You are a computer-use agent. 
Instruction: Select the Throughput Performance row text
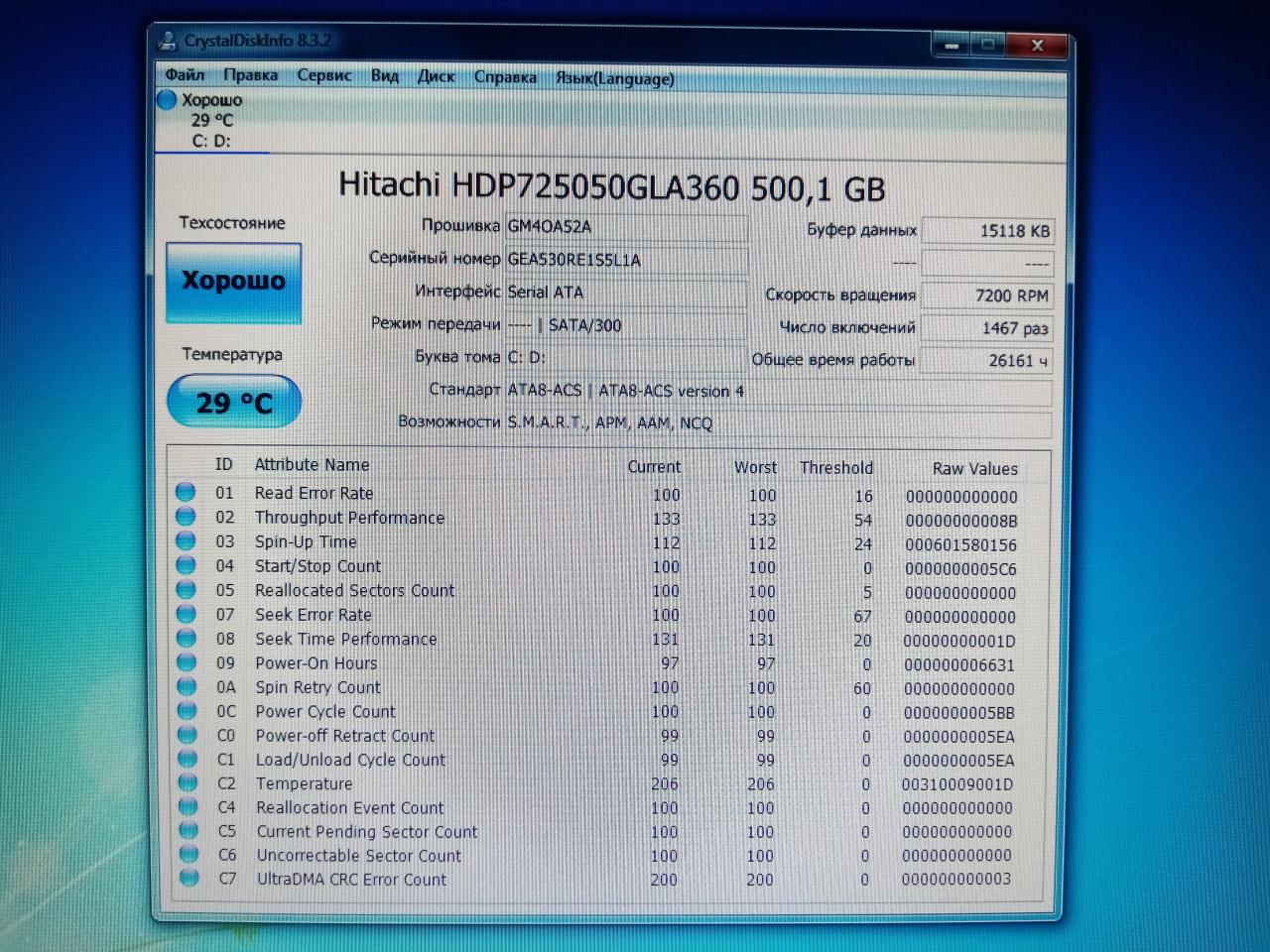tap(349, 518)
